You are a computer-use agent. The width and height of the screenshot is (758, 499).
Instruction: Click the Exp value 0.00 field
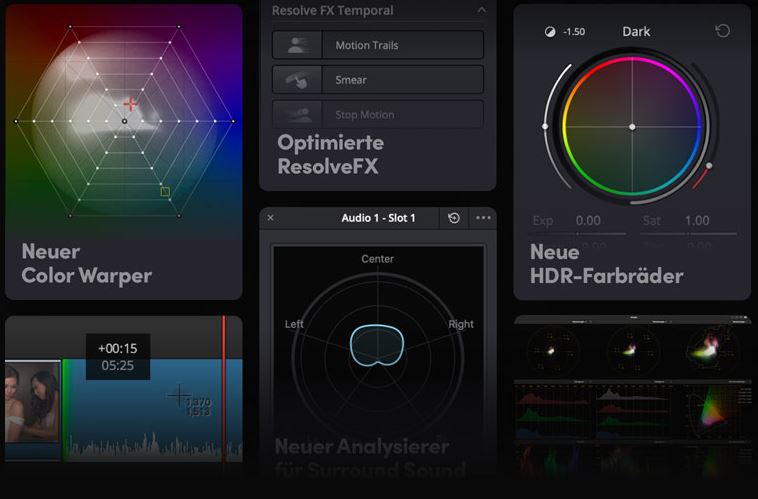[x=588, y=220]
